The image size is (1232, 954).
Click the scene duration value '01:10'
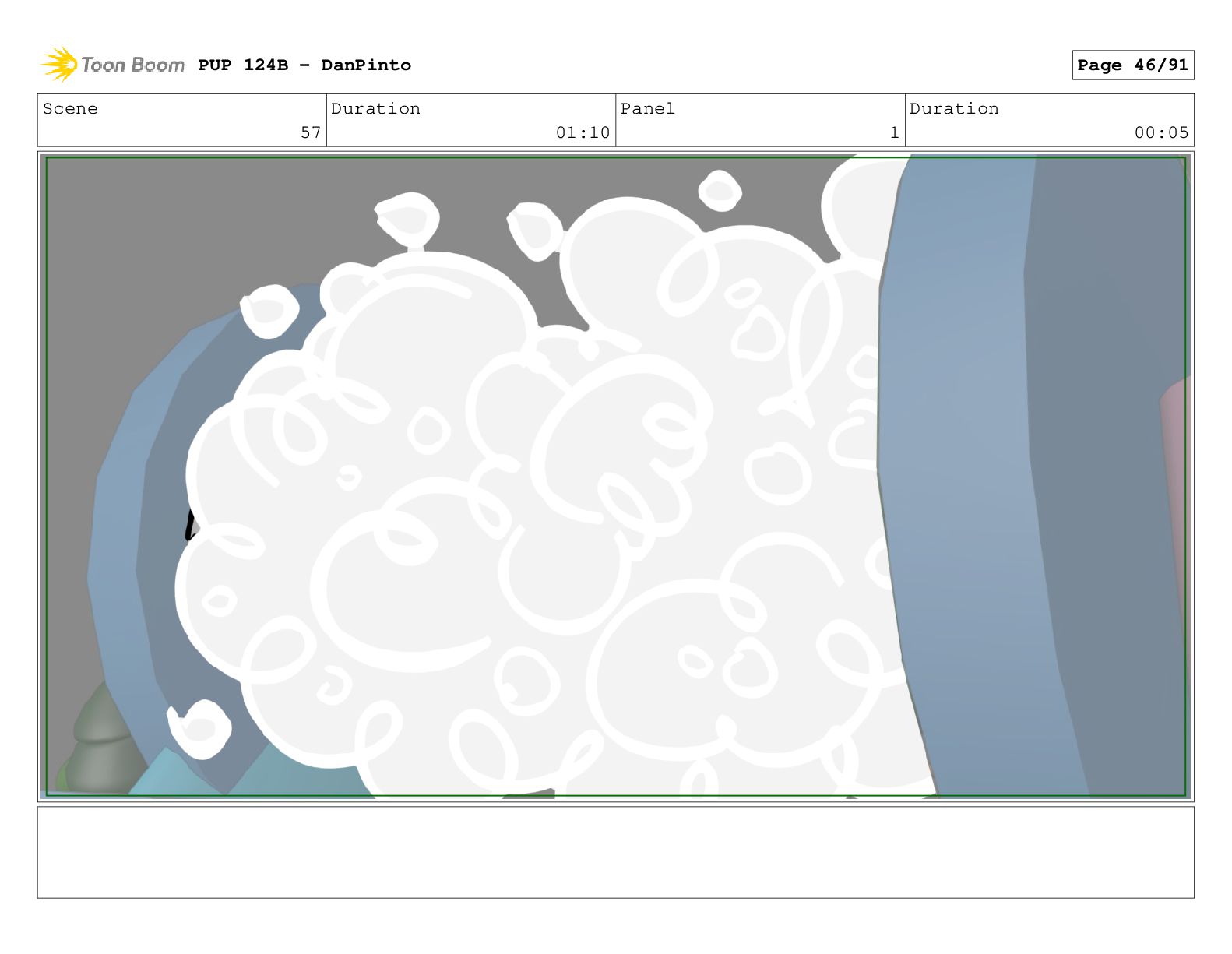583,132
